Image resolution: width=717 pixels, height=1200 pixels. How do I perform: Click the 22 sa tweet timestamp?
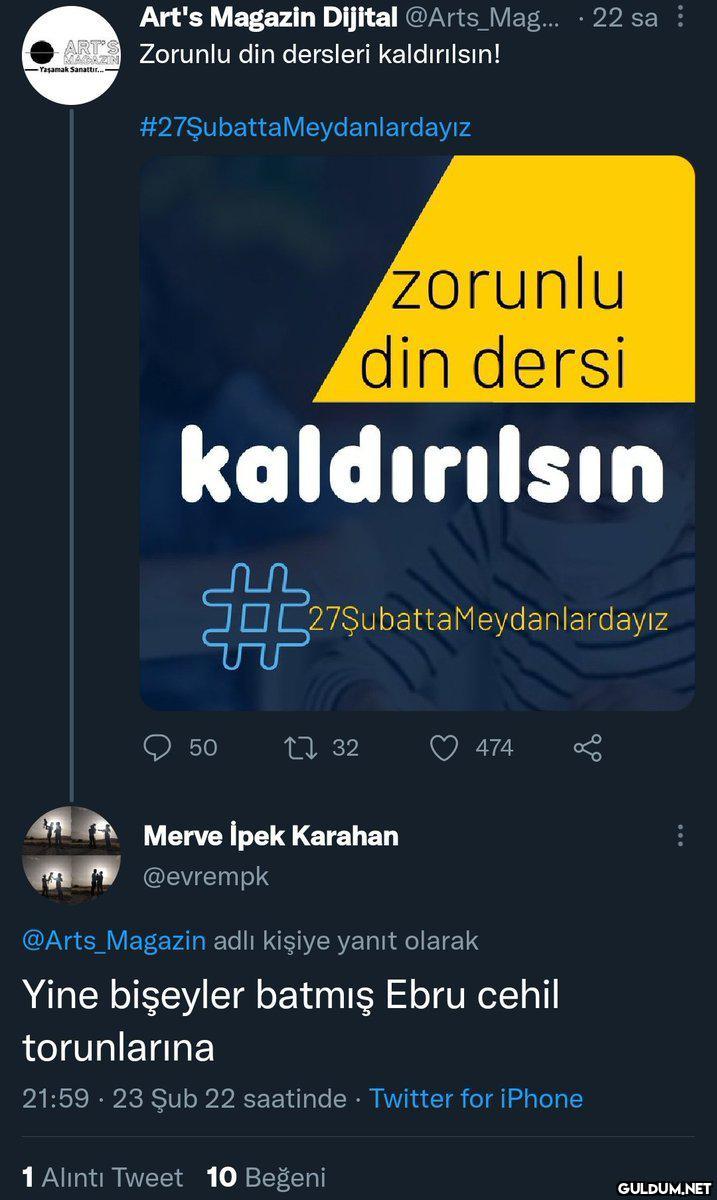point(625,17)
